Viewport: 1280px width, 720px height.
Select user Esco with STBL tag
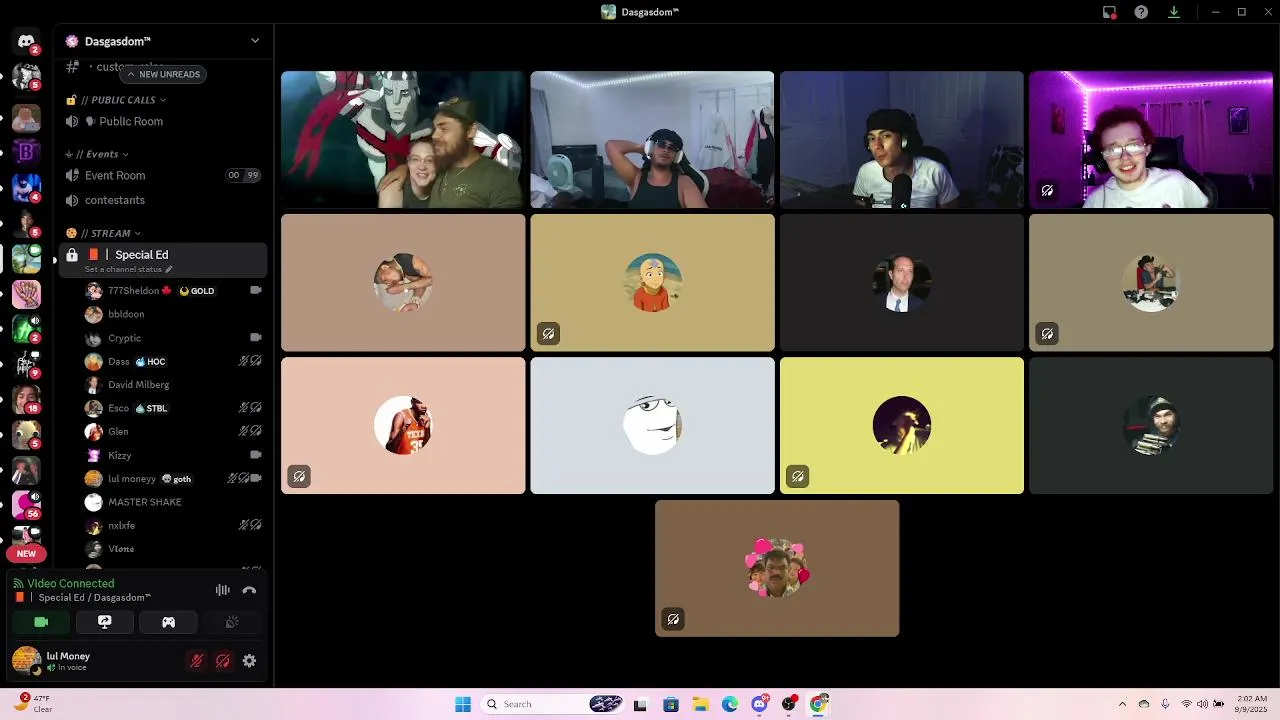[x=172, y=408]
